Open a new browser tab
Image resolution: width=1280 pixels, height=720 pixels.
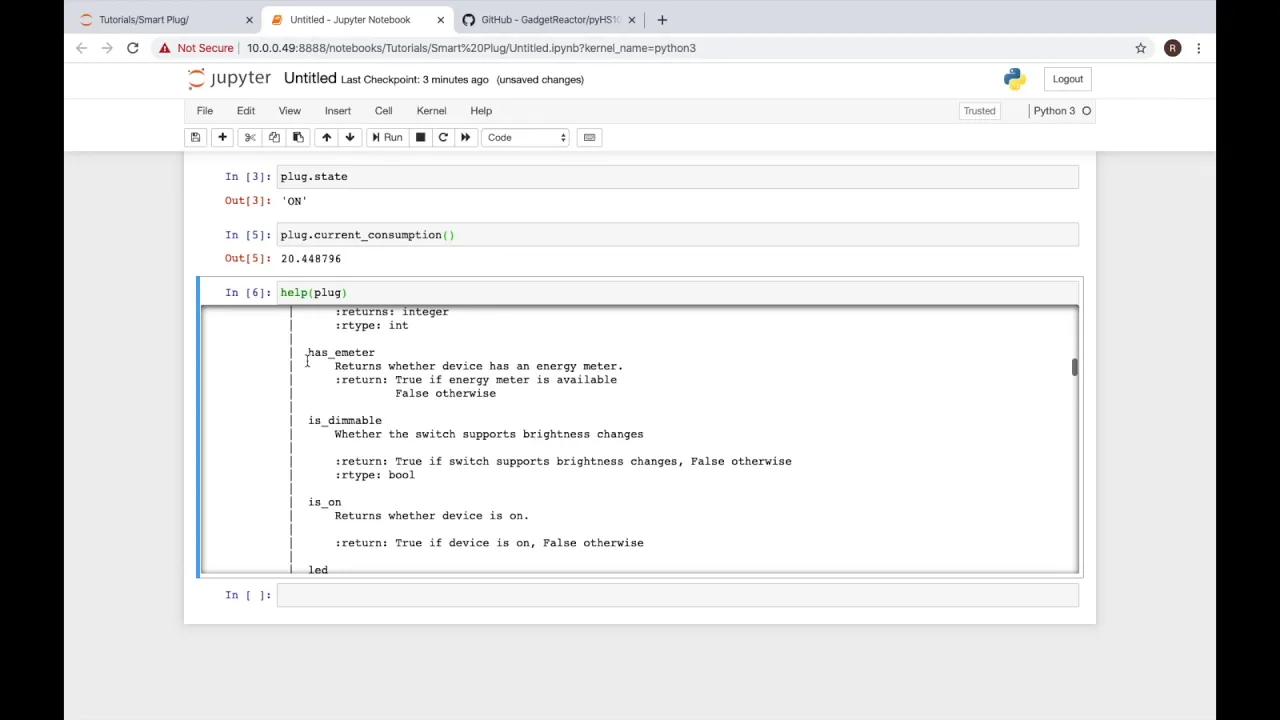click(662, 20)
